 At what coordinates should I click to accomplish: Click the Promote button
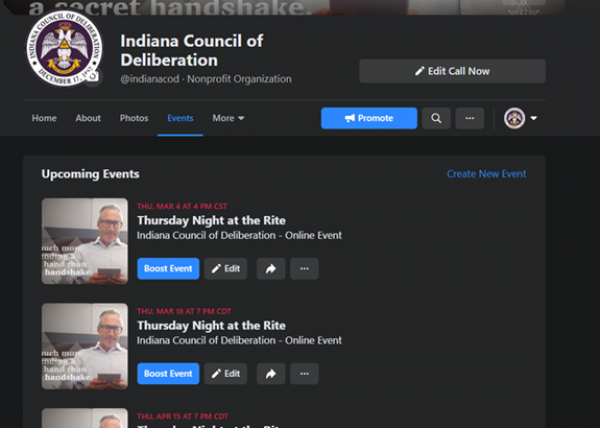pyautogui.click(x=369, y=118)
